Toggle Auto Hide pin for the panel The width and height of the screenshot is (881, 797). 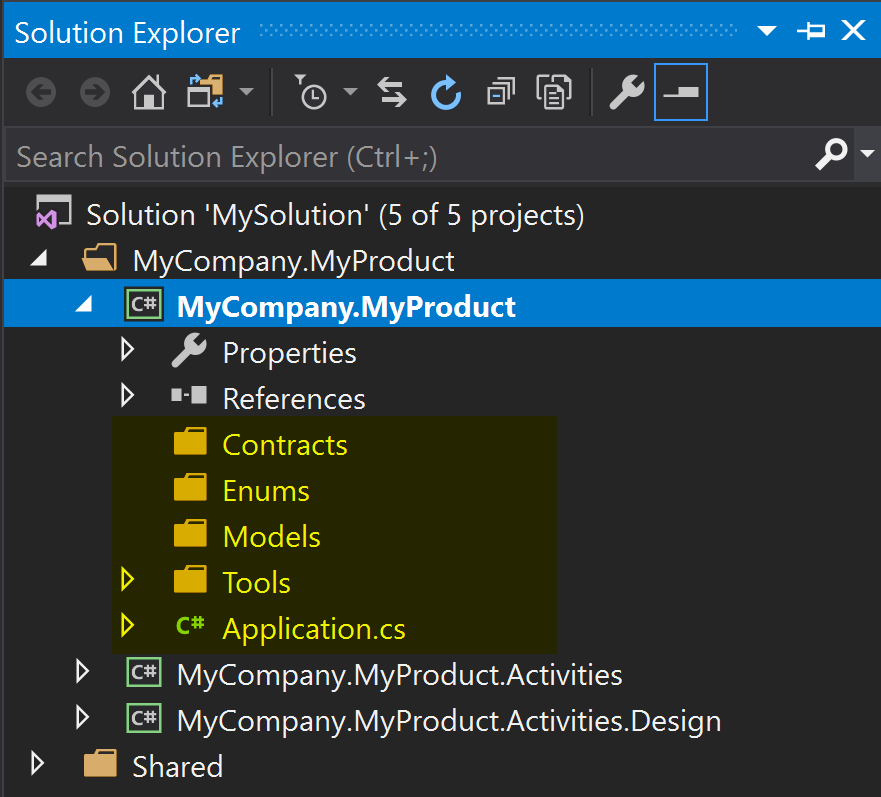pos(810,32)
